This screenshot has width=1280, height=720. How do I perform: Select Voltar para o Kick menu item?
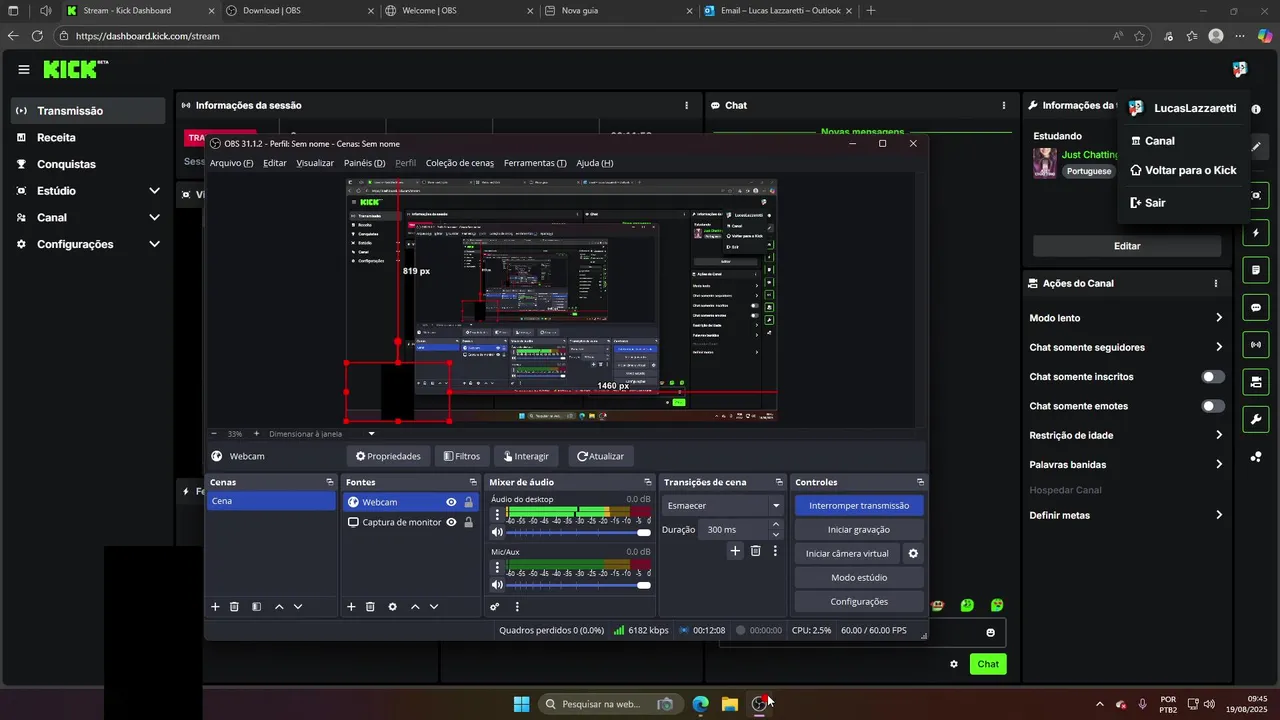[1184, 170]
